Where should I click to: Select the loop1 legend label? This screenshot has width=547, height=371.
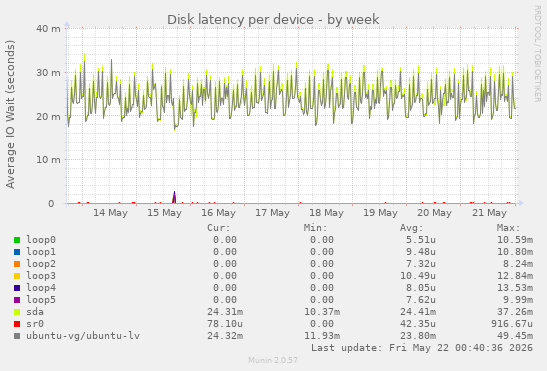click(x=41, y=252)
